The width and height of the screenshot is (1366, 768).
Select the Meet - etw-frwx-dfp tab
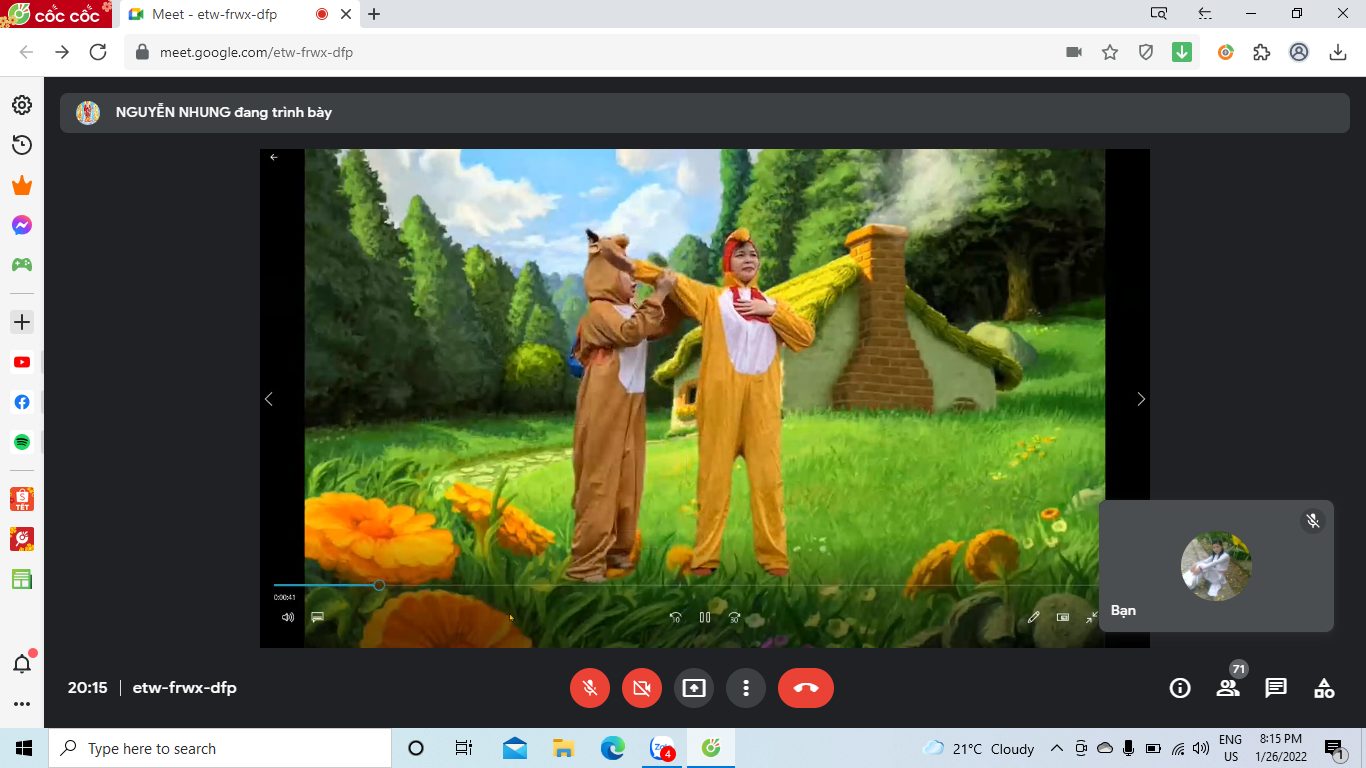[215, 15]
